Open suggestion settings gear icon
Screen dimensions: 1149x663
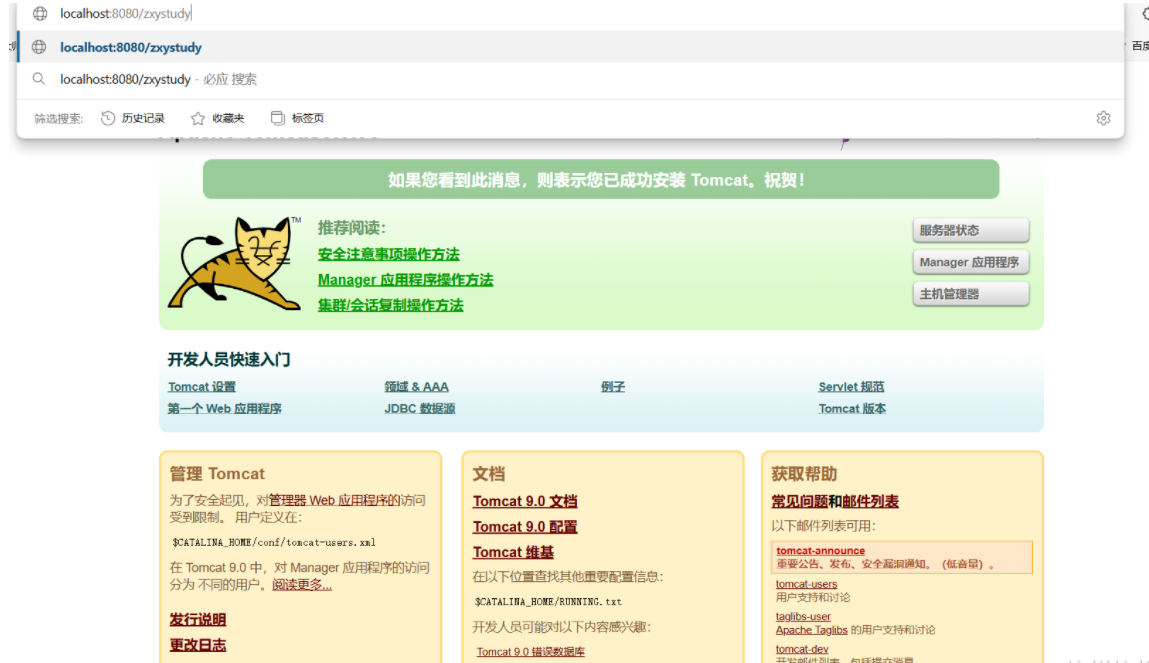(x=1104, y=118)
